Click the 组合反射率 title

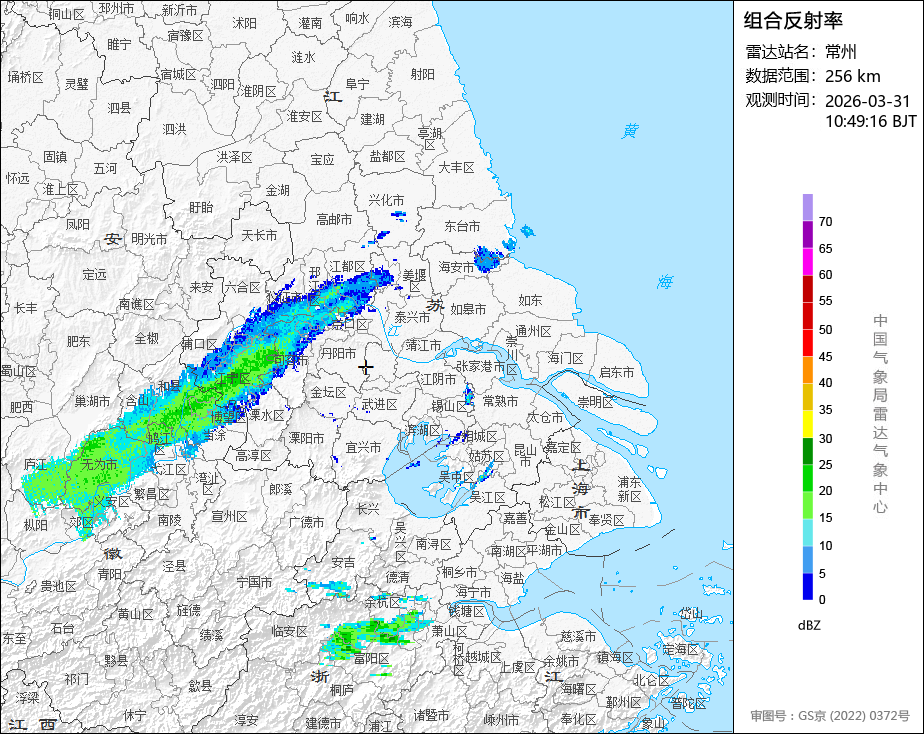tap(793, 21)
